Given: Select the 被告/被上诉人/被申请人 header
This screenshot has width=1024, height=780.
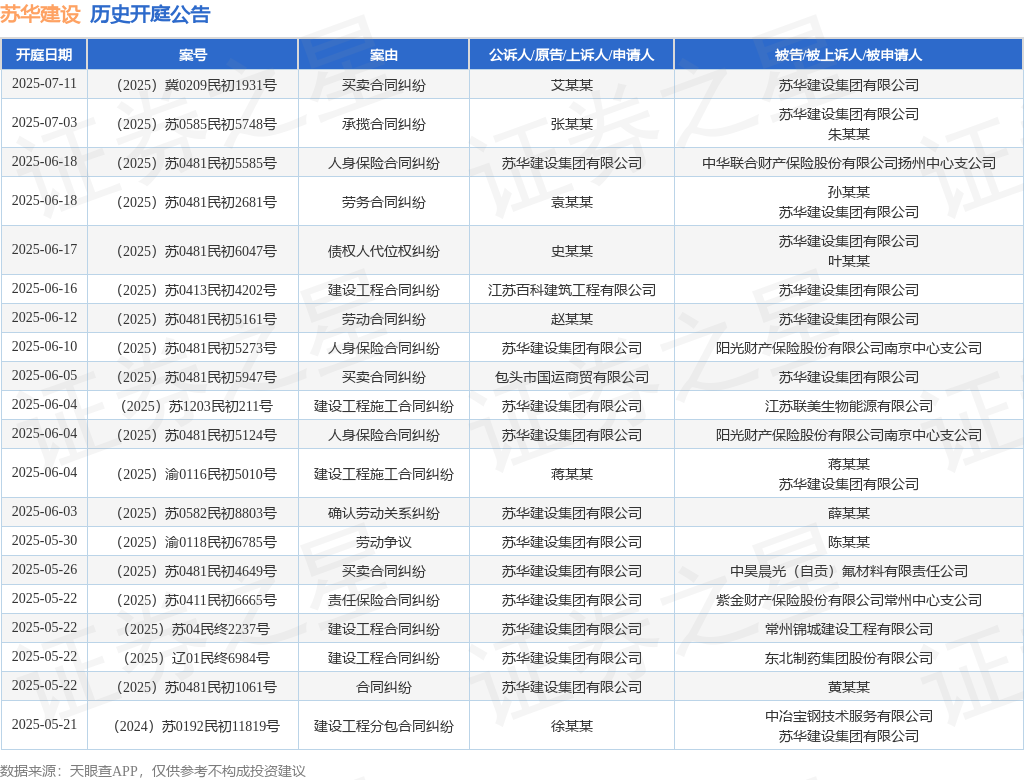Looking at the screenshot, I should click(848, 55).
